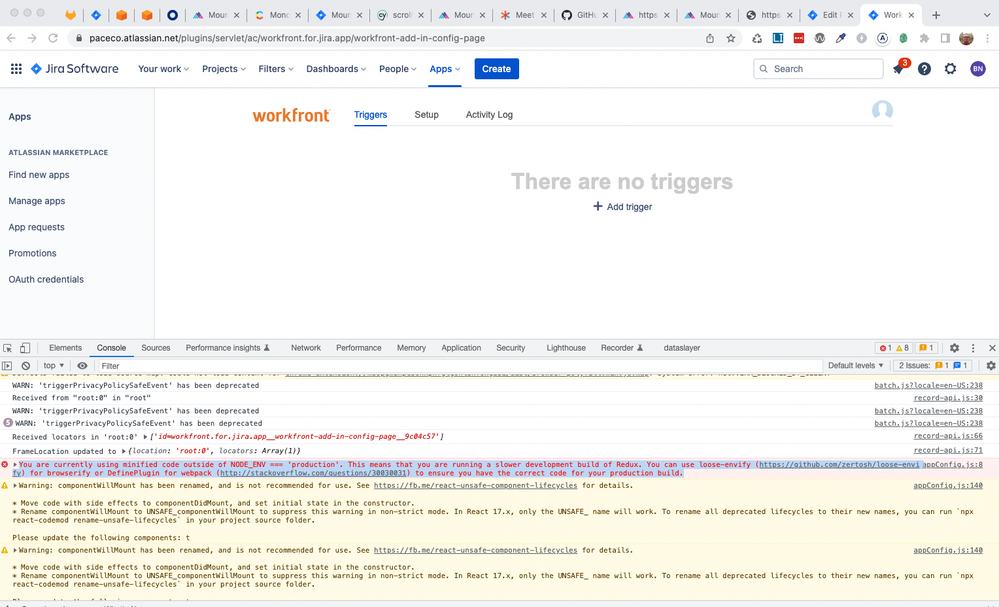Viewport: 999px width, 607px height.
Task: Open the browser tab list chevron
Action: coord(987,15)
